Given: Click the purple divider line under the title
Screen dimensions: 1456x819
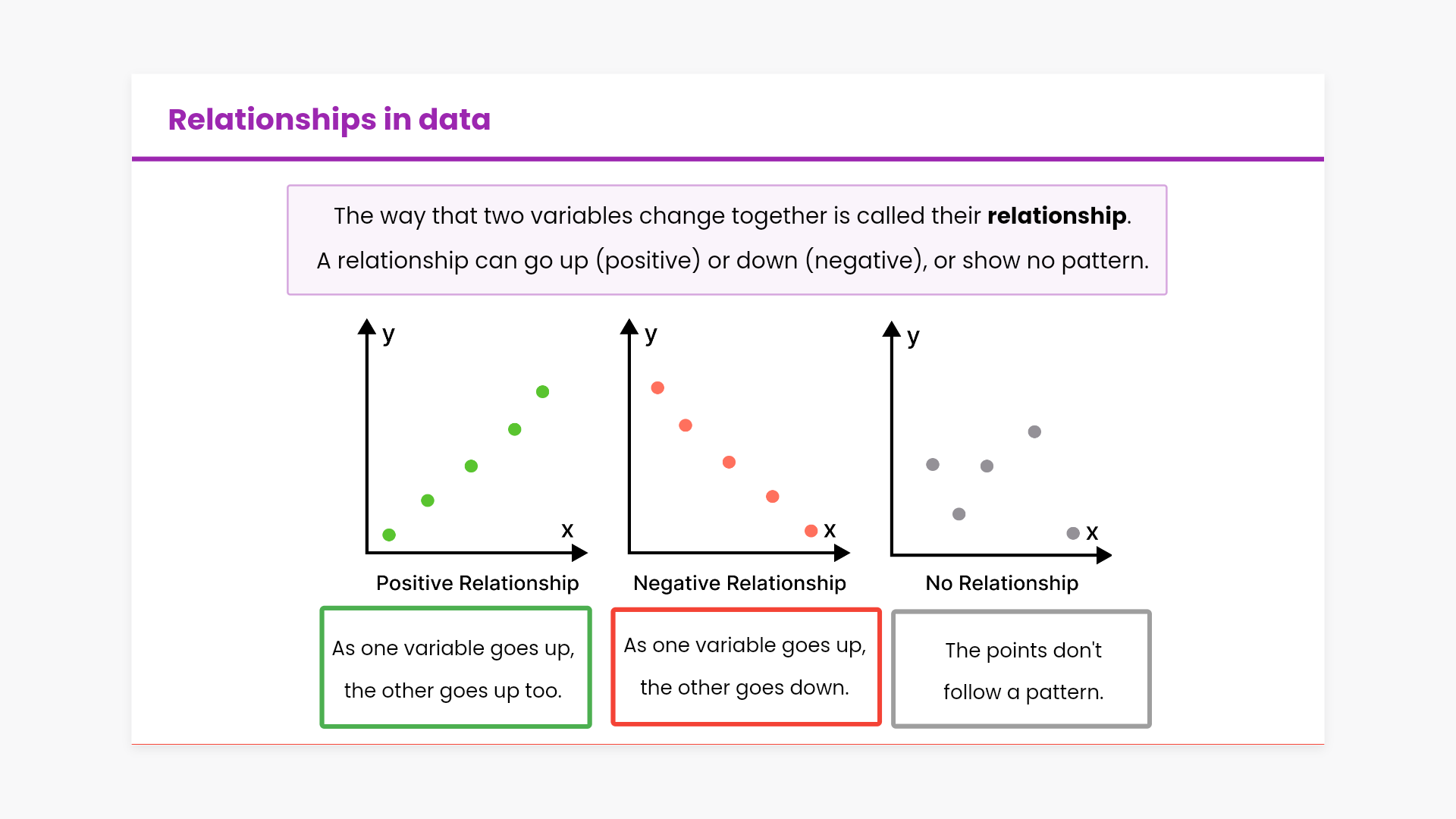Looking at the screenshot, I should click(728, 159).
